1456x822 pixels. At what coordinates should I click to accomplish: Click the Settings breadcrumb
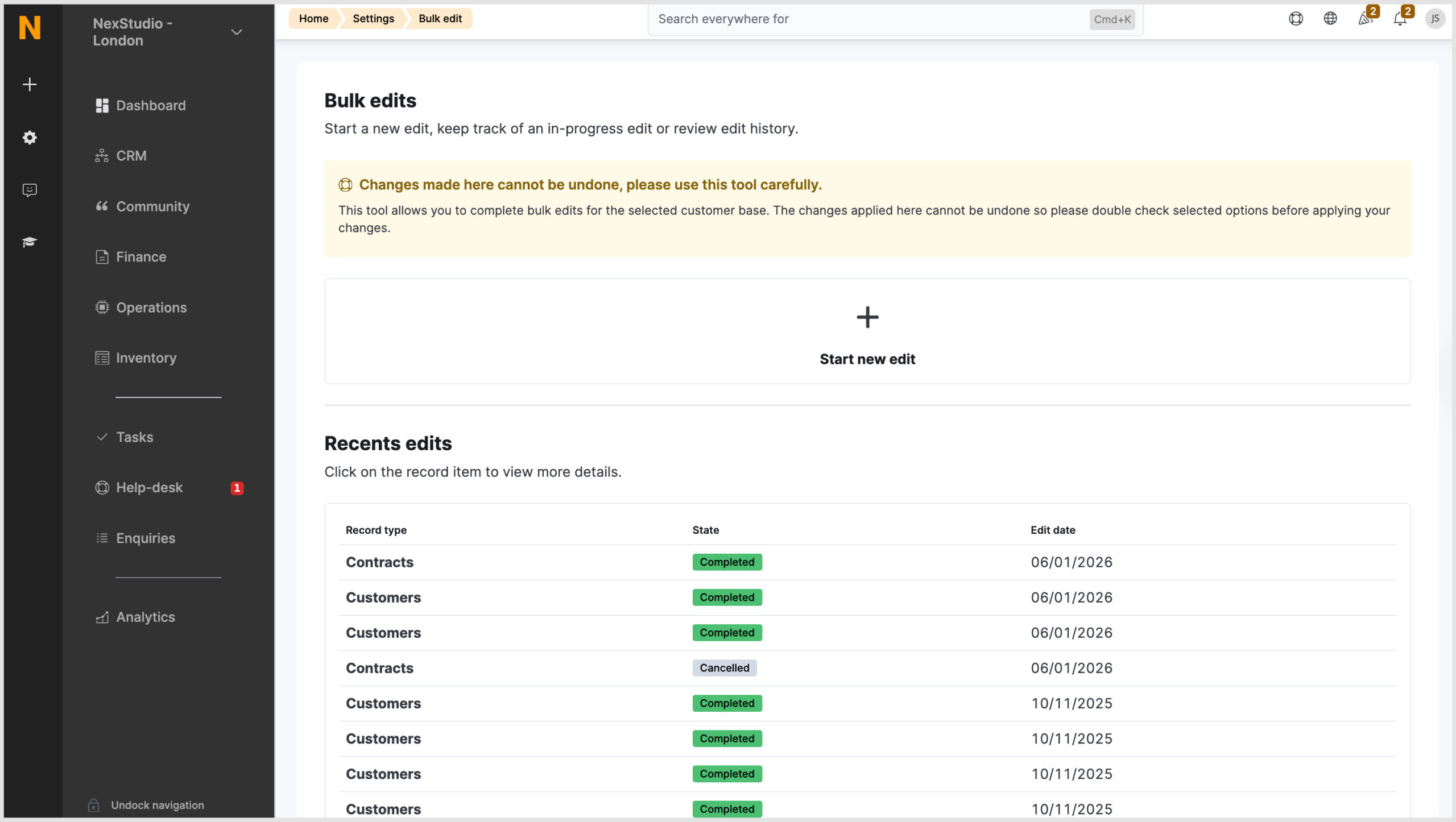tap(373, 19)
